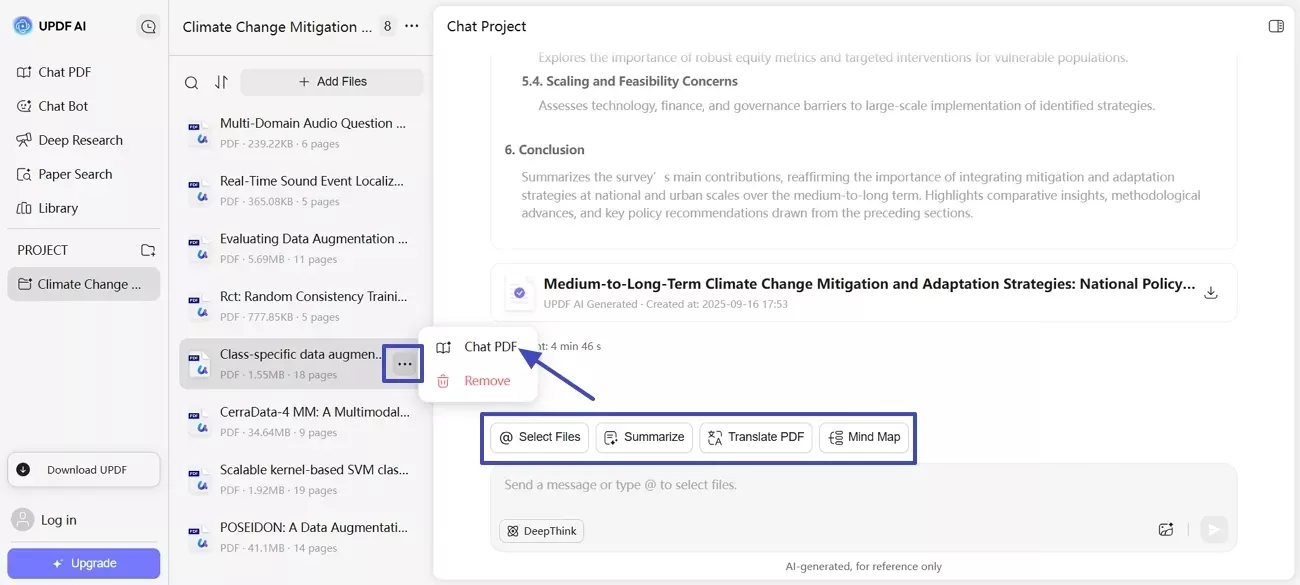Toggle the right sidebar panel icon
1300x585 pixels.
coord(1276,27)
